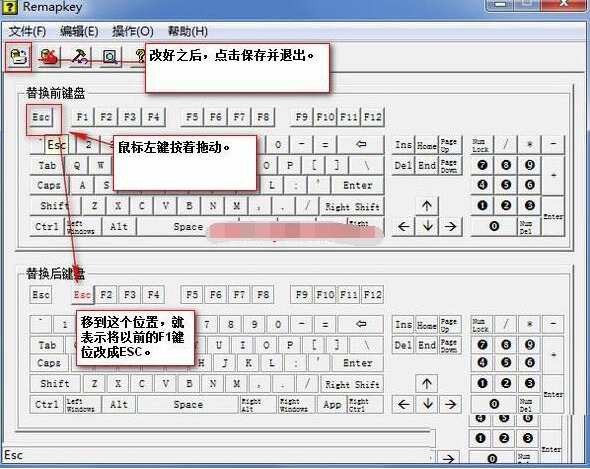590x469 pixels.
Task: Click the Enter key in upper keyboard
Action: pos(357,185)
